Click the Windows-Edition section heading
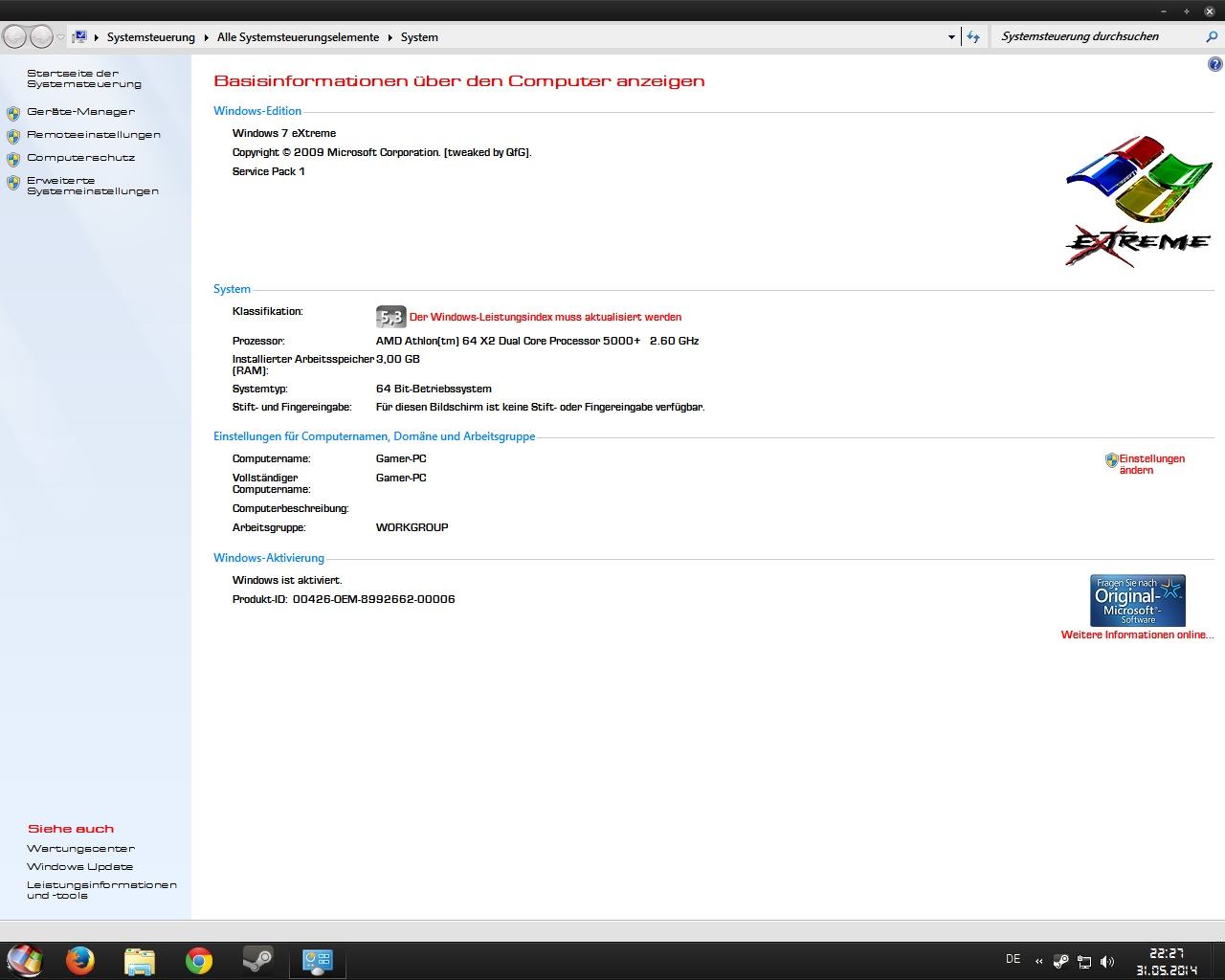This screenshot has width=1225, height=980. click(x=257, y=111)
